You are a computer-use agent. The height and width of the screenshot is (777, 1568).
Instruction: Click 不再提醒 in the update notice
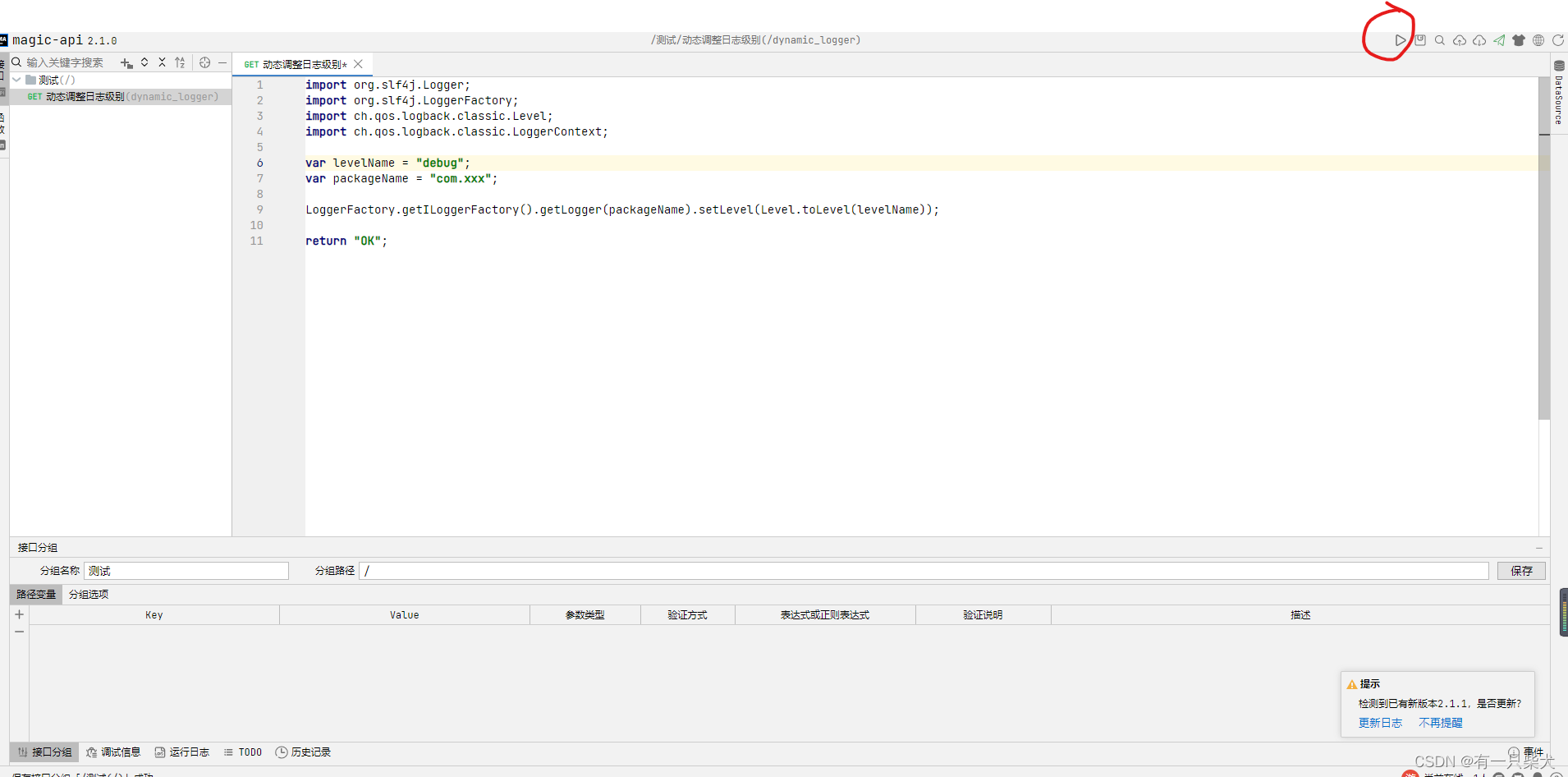(1440, 723)
